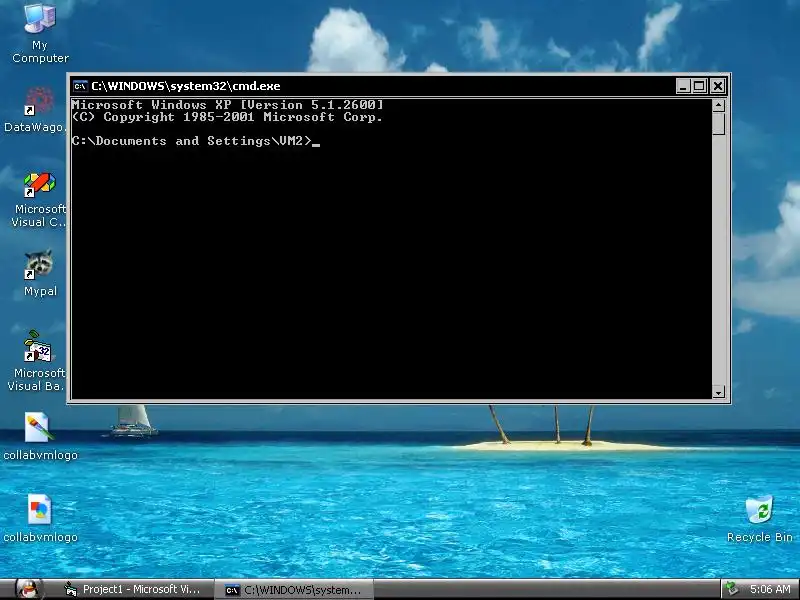This screenshot has height=600, width=800.
Task: Minimize the cmd.exe window
Action: click(x=683, y=86)
